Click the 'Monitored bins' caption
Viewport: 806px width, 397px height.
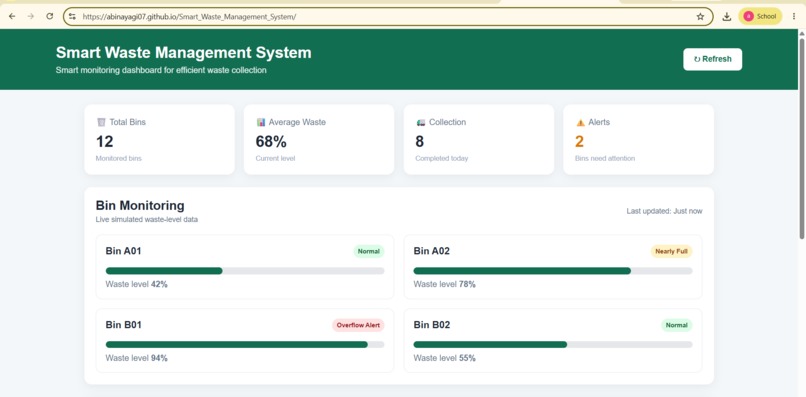[119, 158]
